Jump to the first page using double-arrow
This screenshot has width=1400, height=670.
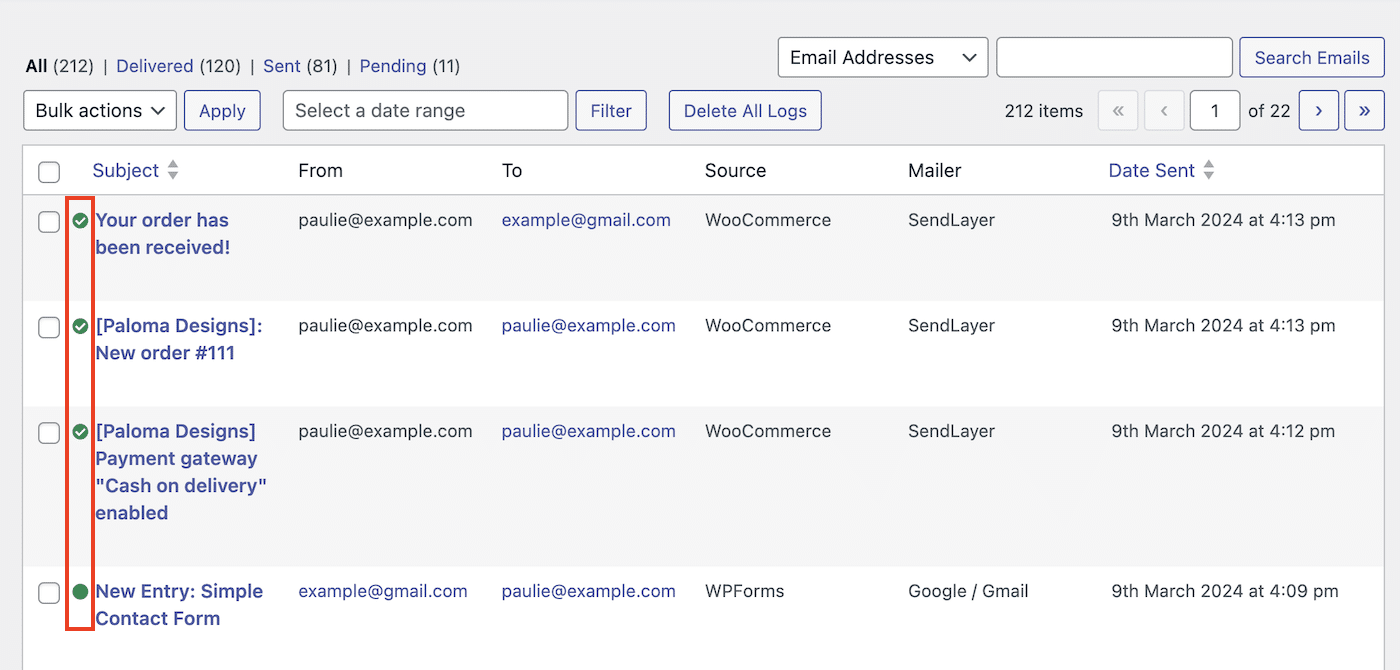point(1118,110)
